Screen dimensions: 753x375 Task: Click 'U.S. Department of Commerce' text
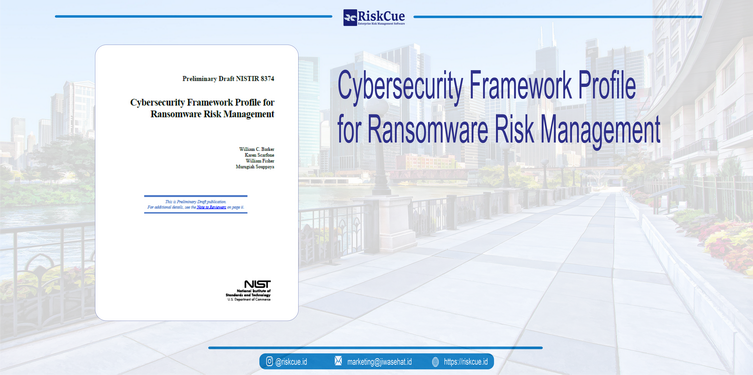249,299
